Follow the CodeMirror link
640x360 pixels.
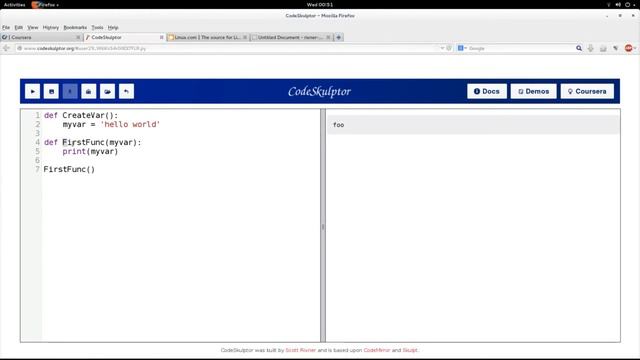(377, 350)
